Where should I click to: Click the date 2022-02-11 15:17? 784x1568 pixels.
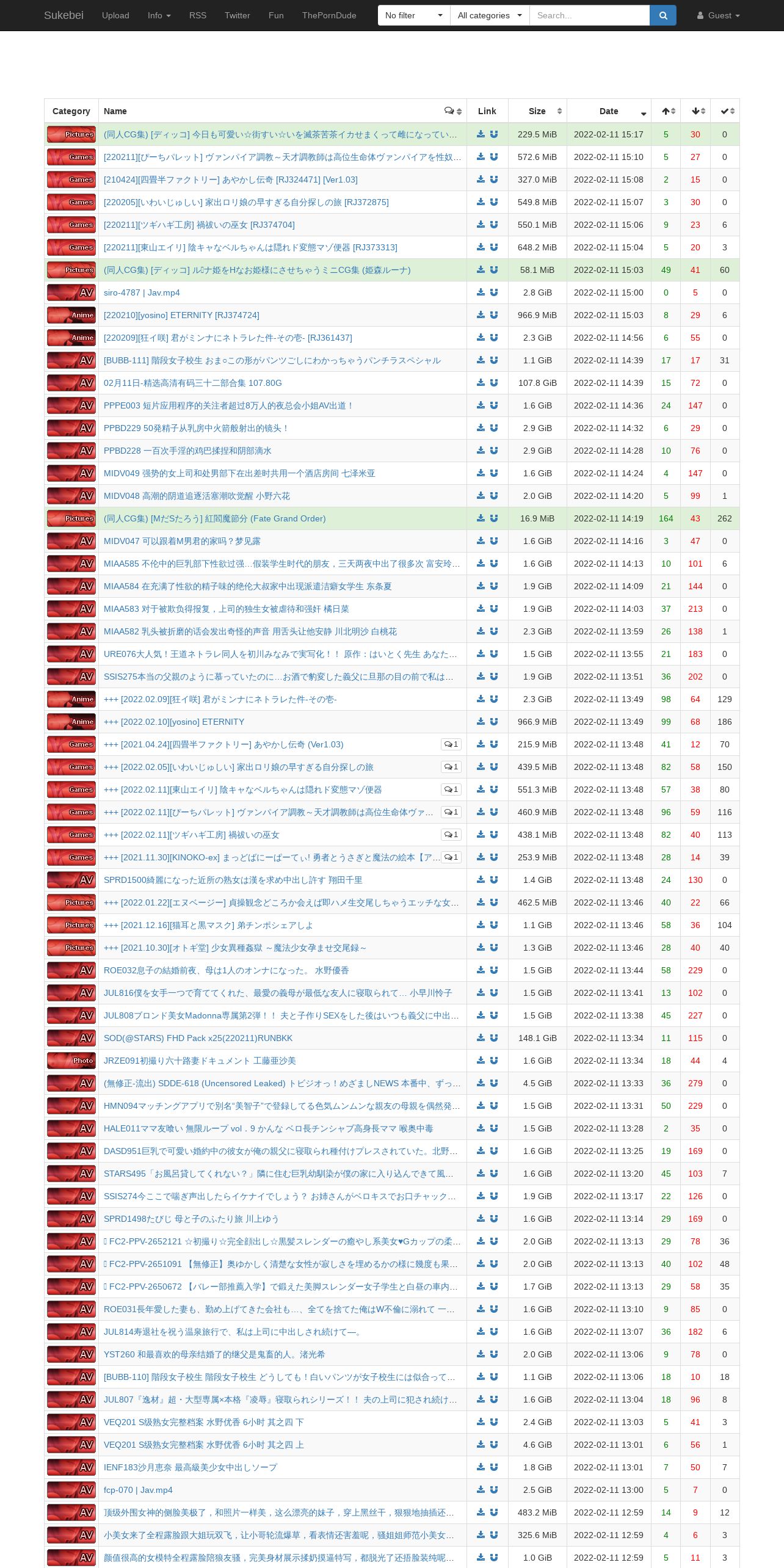[609, 134]
